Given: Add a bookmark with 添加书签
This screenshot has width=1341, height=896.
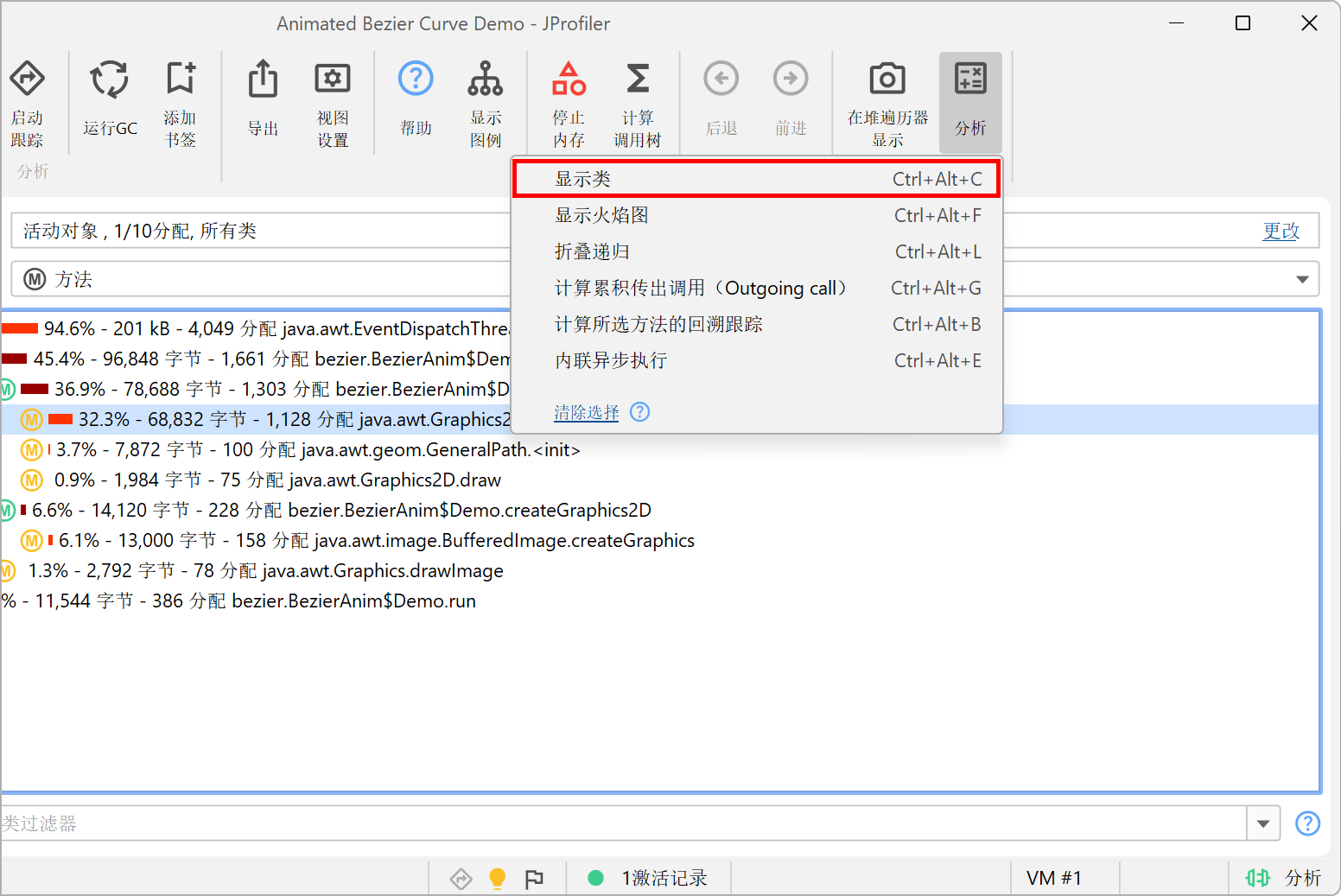Looking at the screenshot, I should (x=180, y=103).
